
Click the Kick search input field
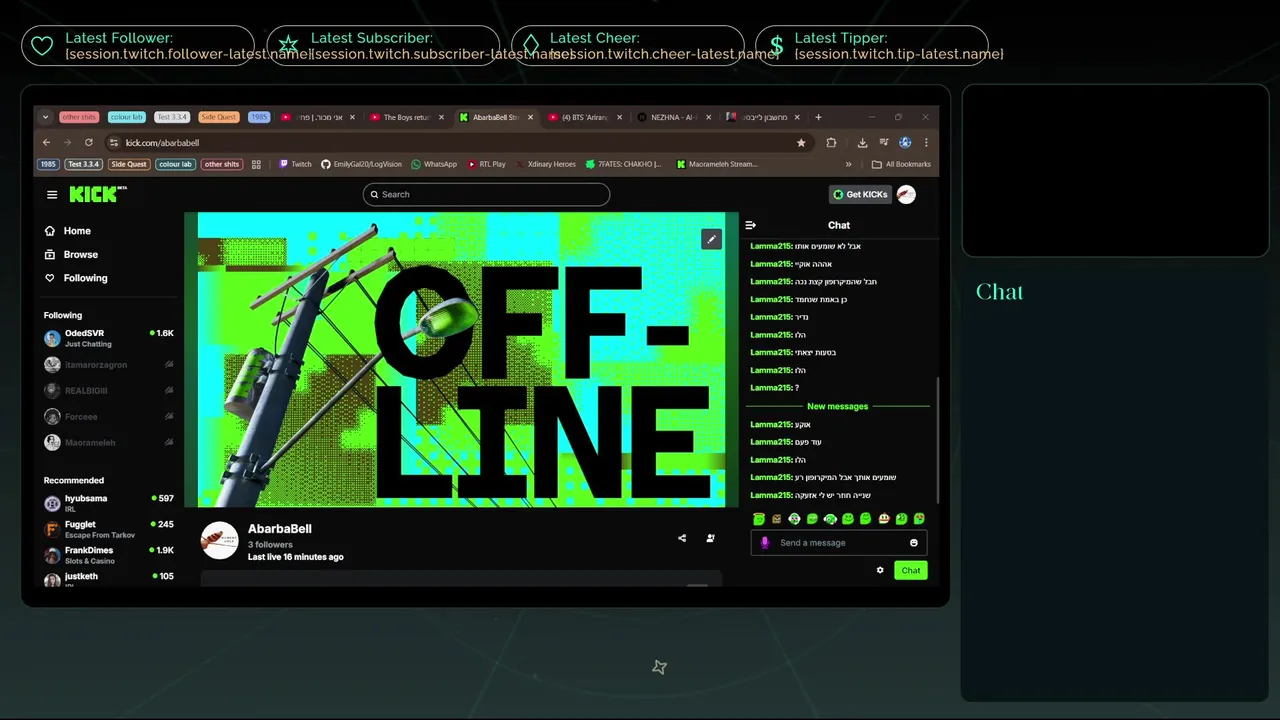point(486,194)
